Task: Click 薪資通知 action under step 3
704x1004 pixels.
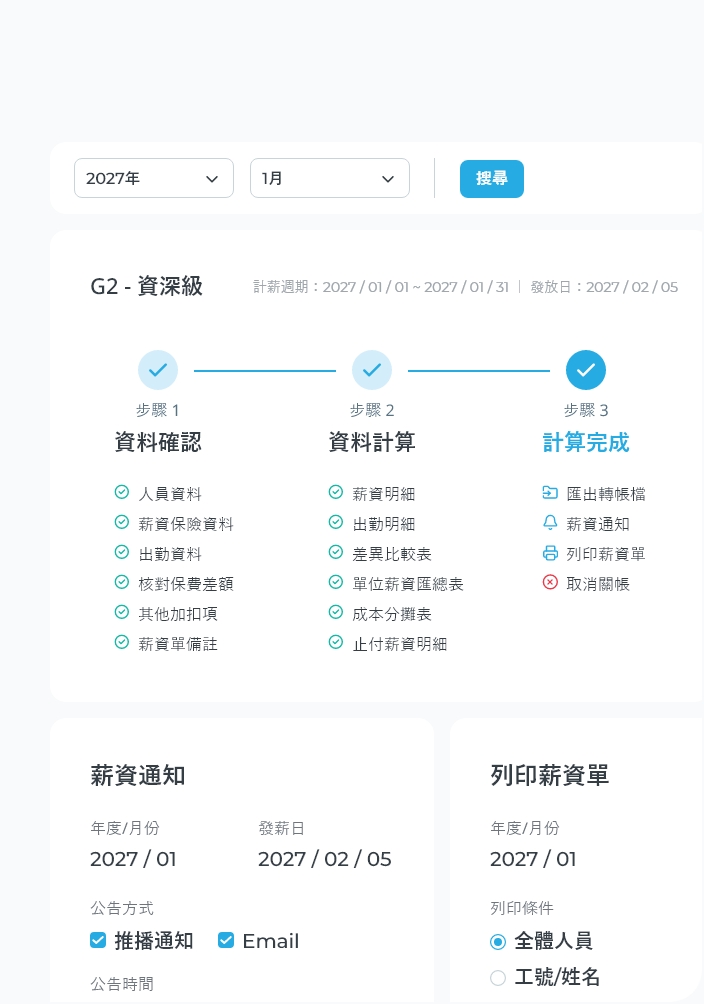Action: click(x=598, y=524)
